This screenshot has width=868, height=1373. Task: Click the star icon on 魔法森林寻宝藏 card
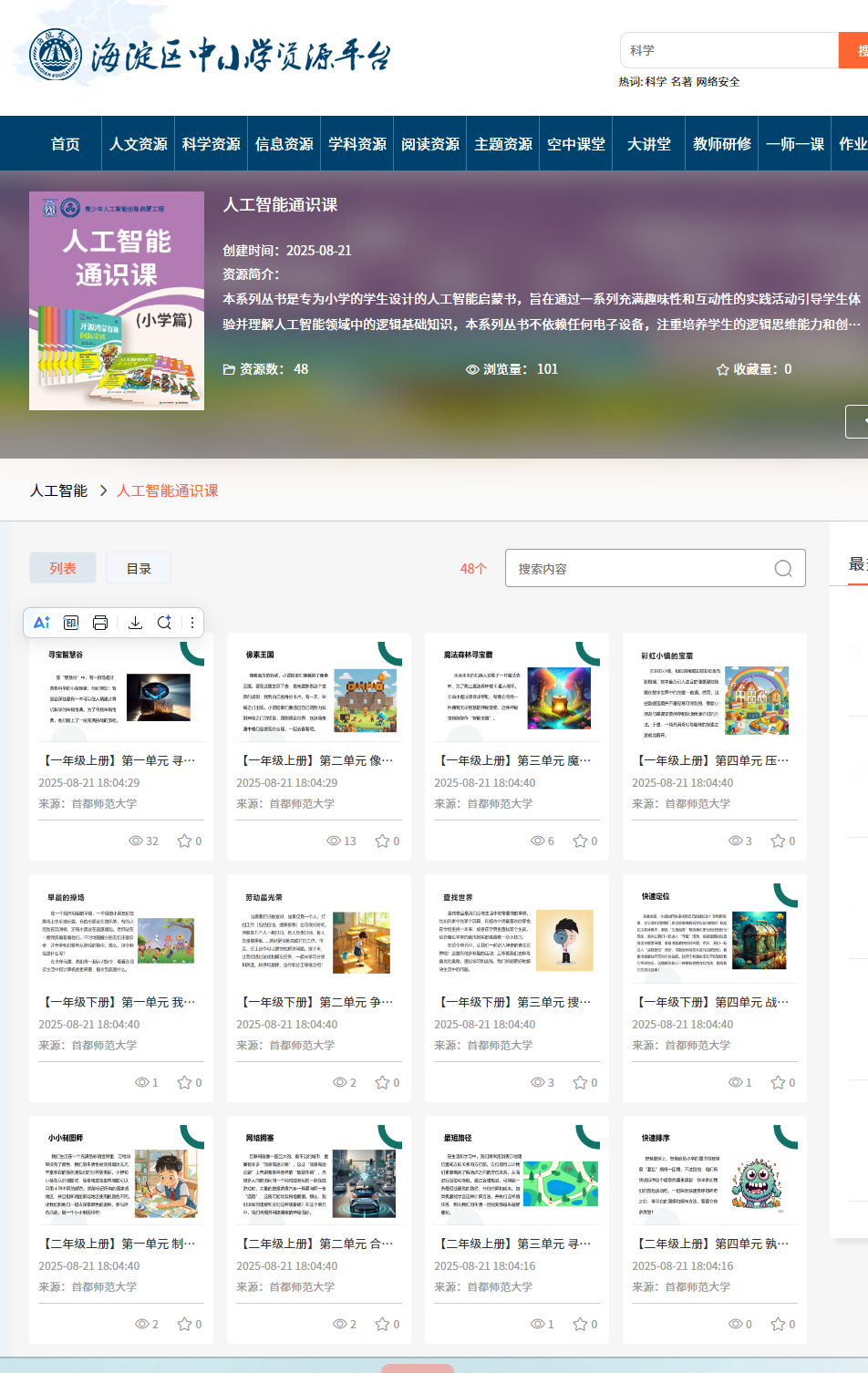[x=578, y=840]
